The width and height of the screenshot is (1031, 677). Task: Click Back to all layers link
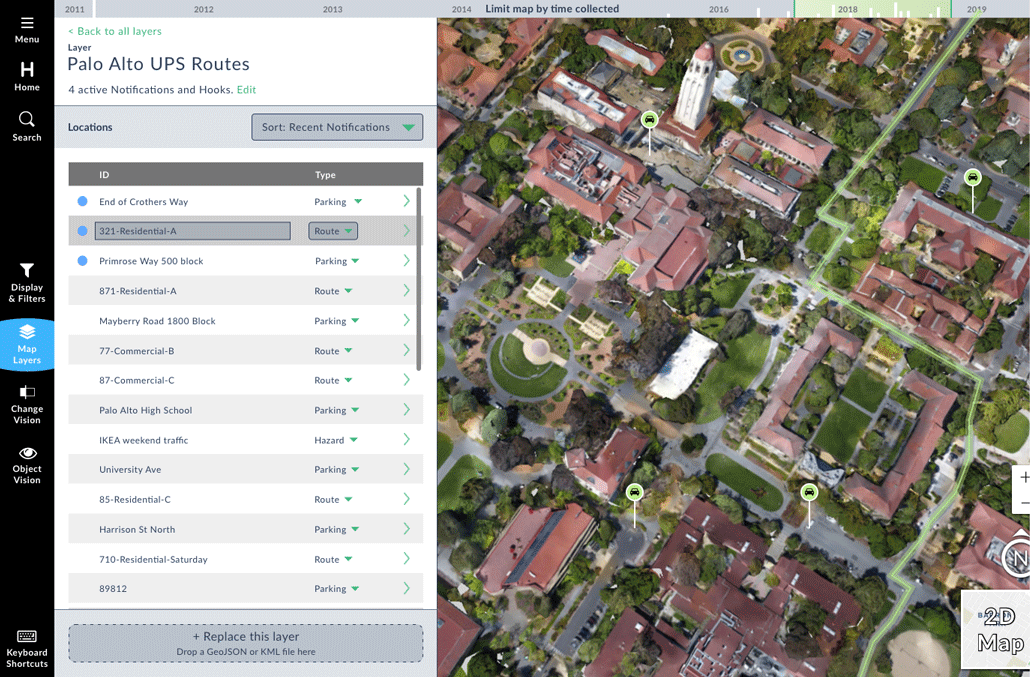(x=114, y=31)
